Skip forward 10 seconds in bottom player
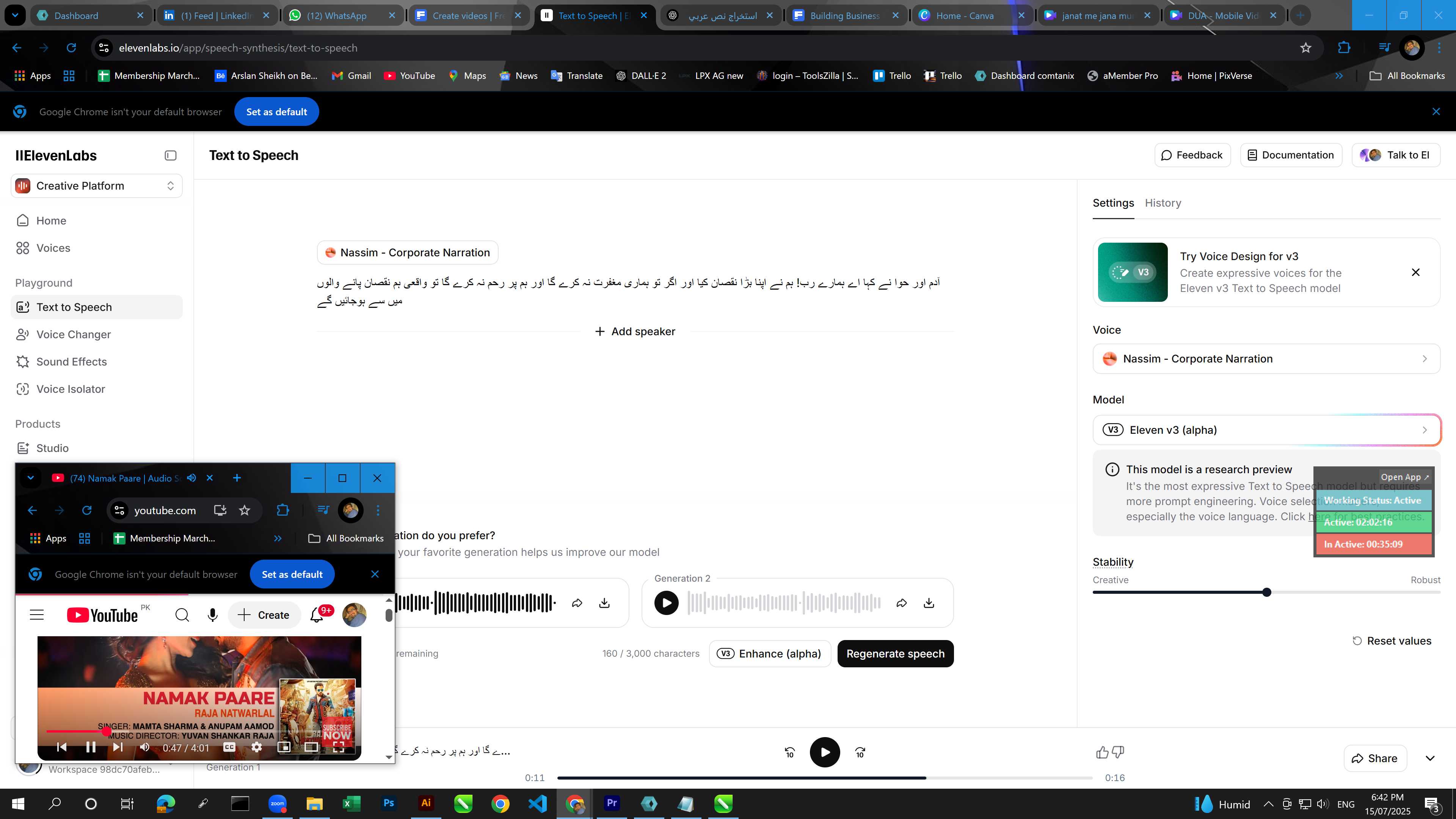 (x=860, y=752)
